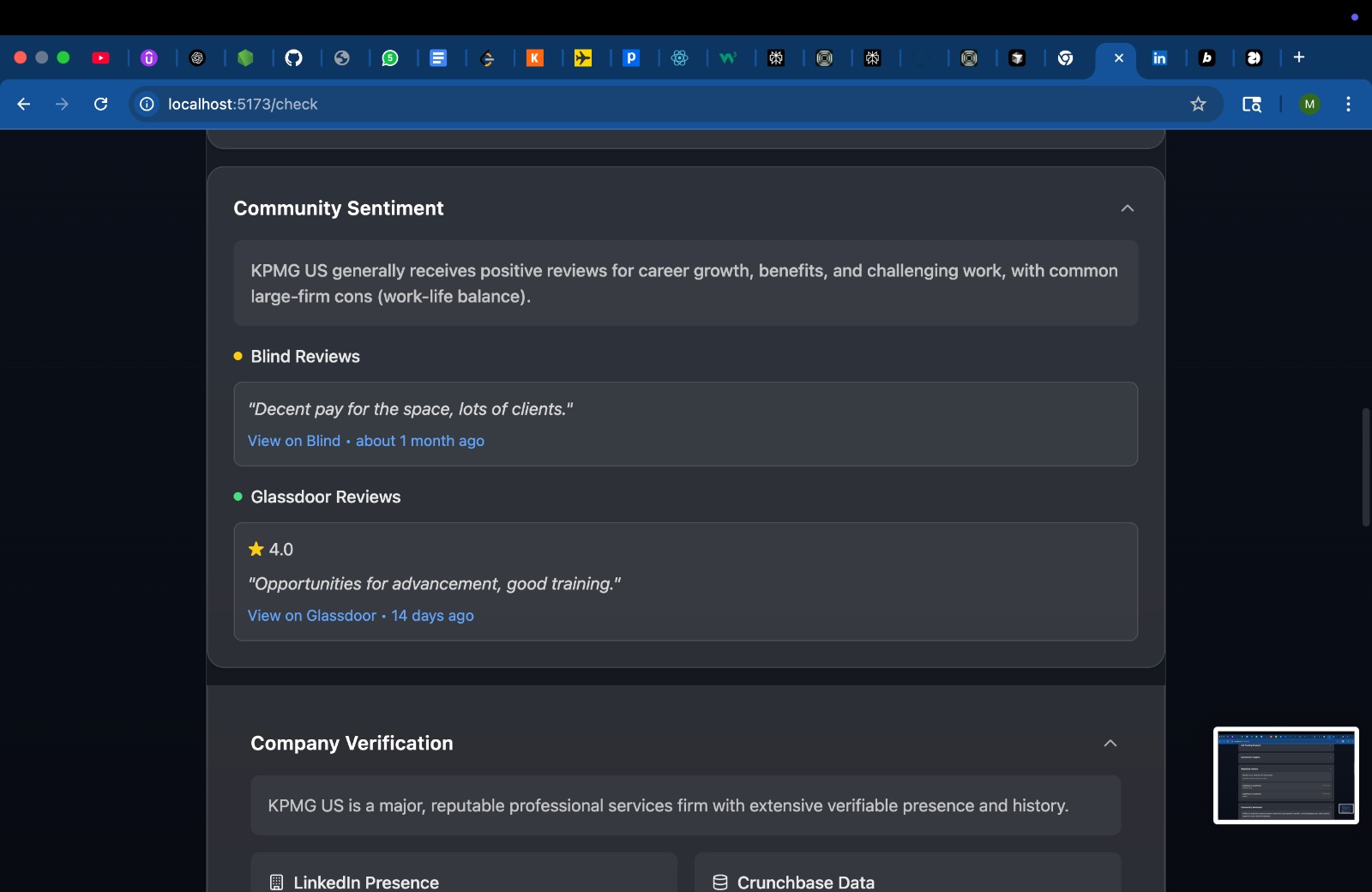Click the KPMG US positive reviews summary
The width and height of the screenshot is (1372, 892).
pyautogui.click(x=684, y=283)
